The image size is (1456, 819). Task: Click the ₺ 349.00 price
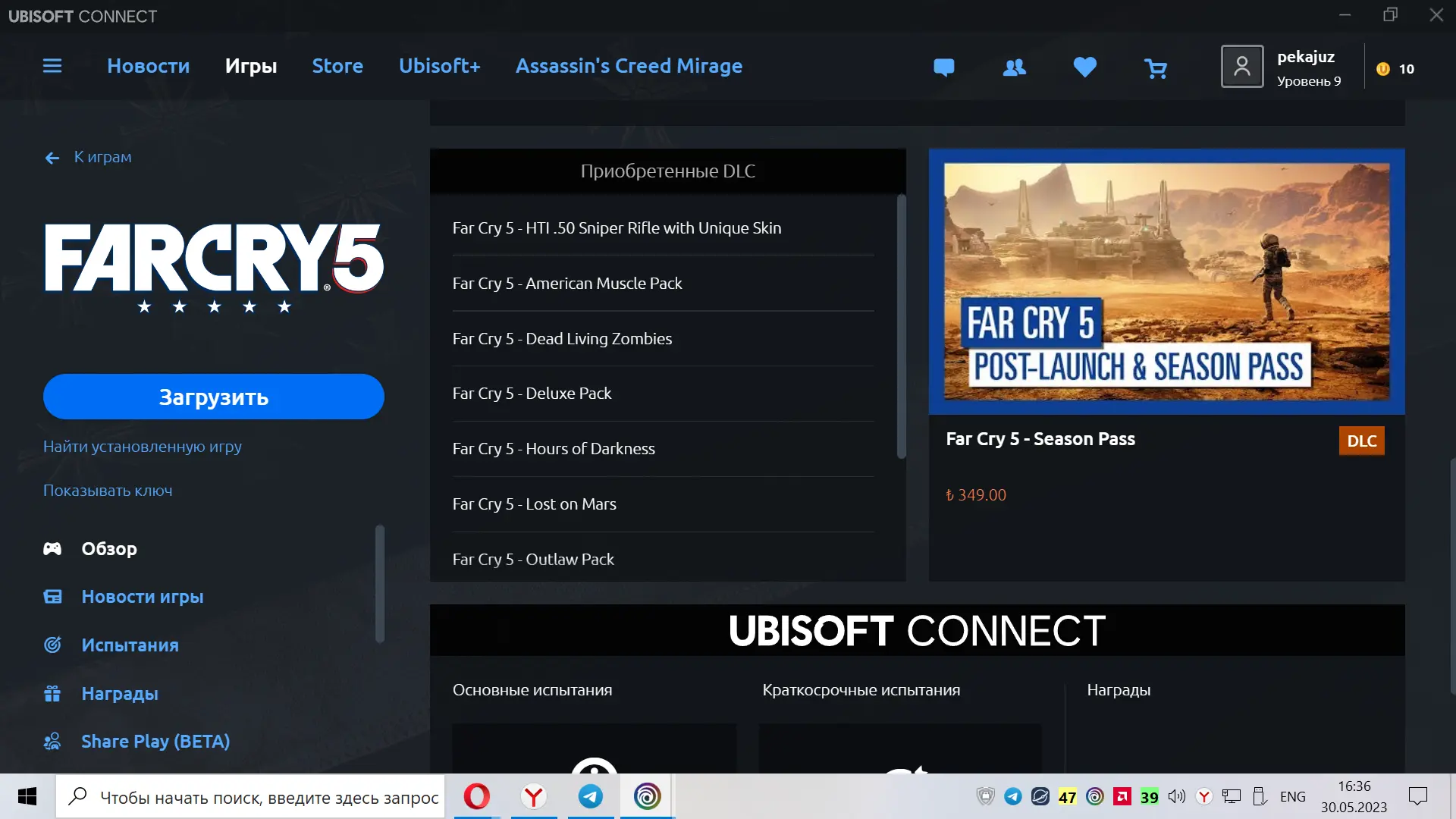(976, 495)
